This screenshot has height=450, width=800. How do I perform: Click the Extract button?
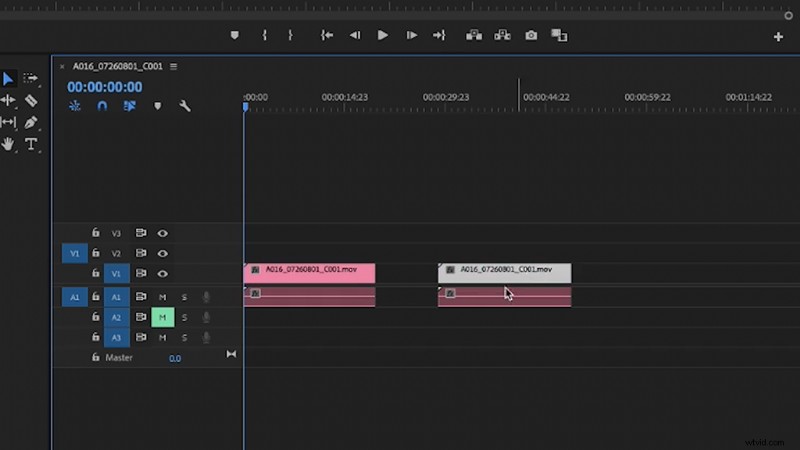click(503, 35)
